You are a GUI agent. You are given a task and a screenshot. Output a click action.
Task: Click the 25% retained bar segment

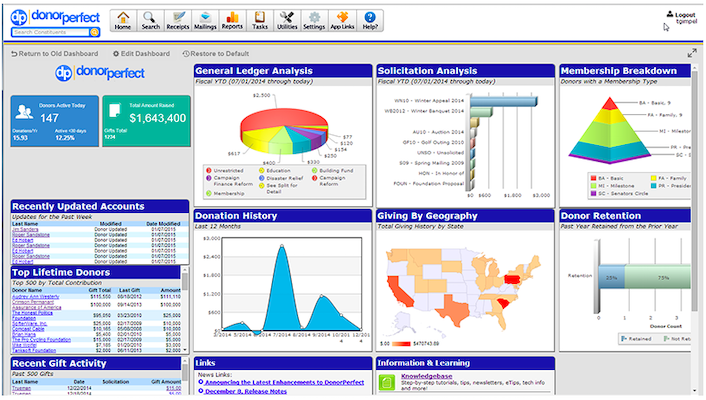(611, 277)
